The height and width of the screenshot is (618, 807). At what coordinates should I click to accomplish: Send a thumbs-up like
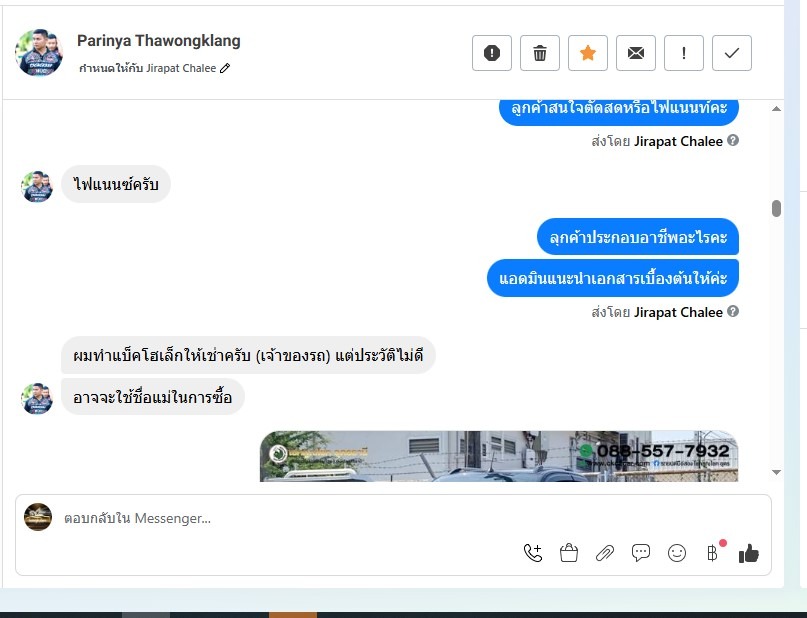[749, 554]
